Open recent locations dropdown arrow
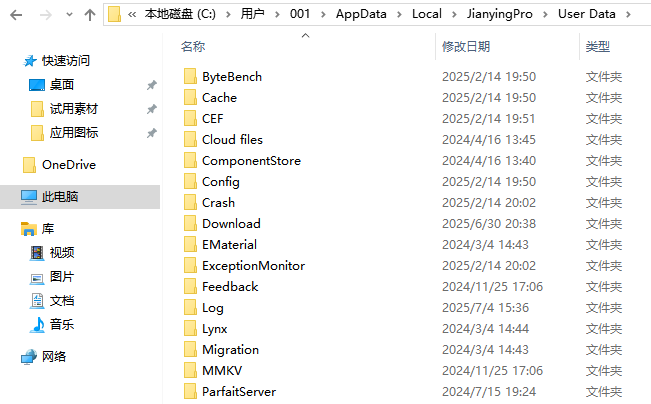Screen dimensions: 651x404 (x=69, y=15)
